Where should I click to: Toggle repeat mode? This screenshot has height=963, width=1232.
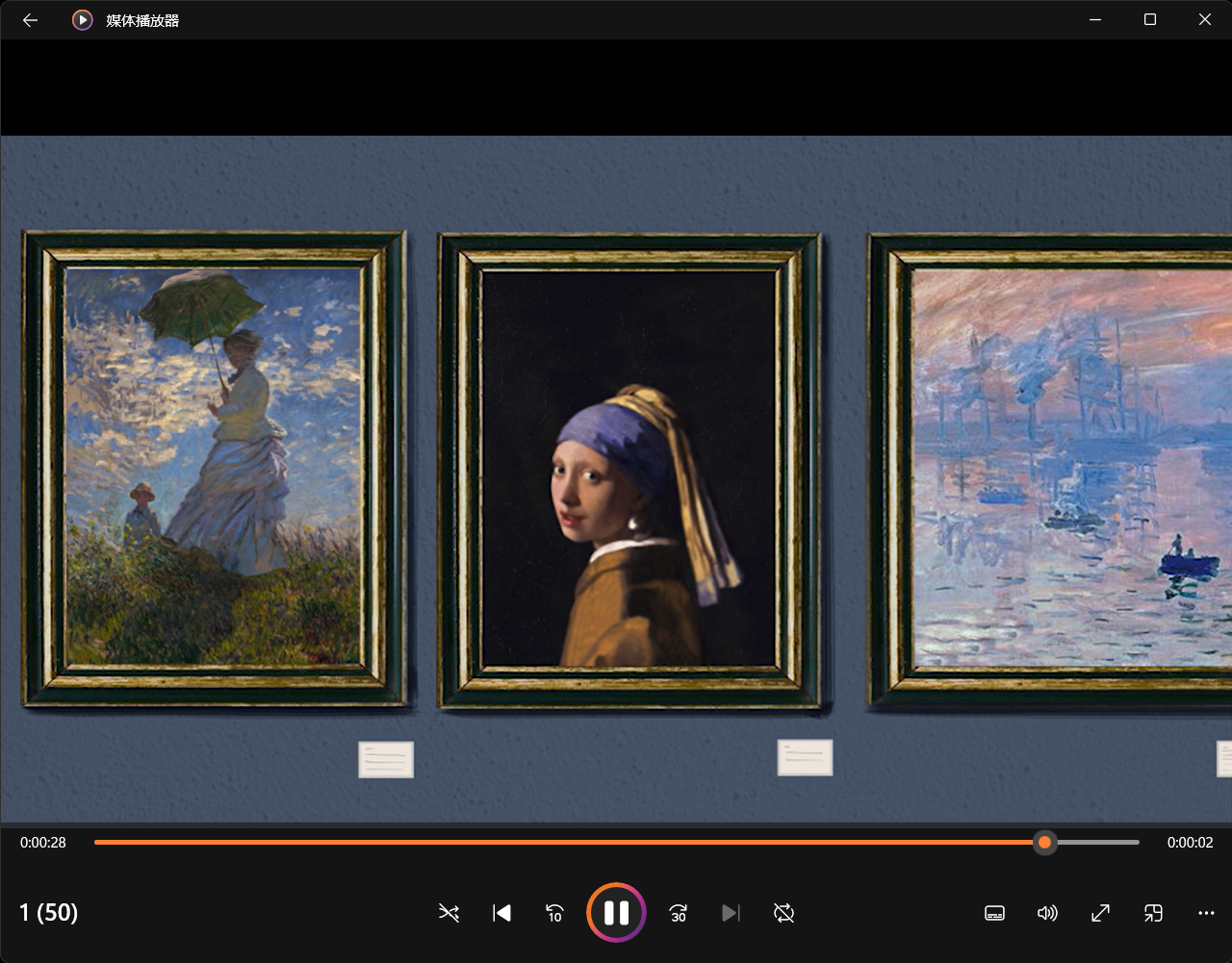pos(783,913)
